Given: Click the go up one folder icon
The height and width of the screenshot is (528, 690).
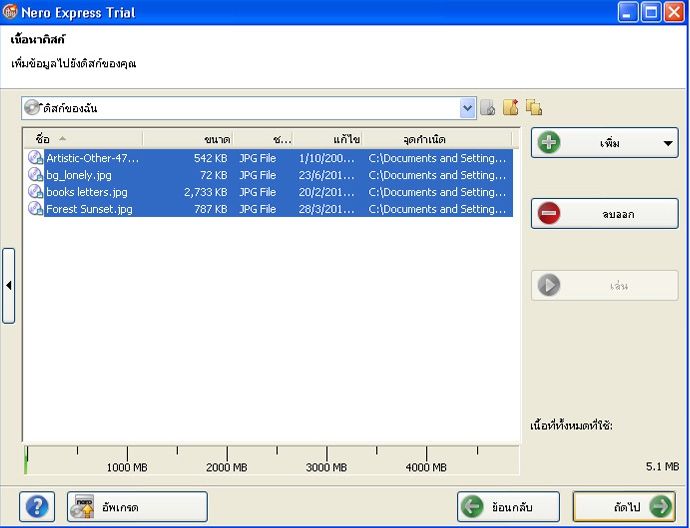Looking at the screenshot, I should coord(487,107).
